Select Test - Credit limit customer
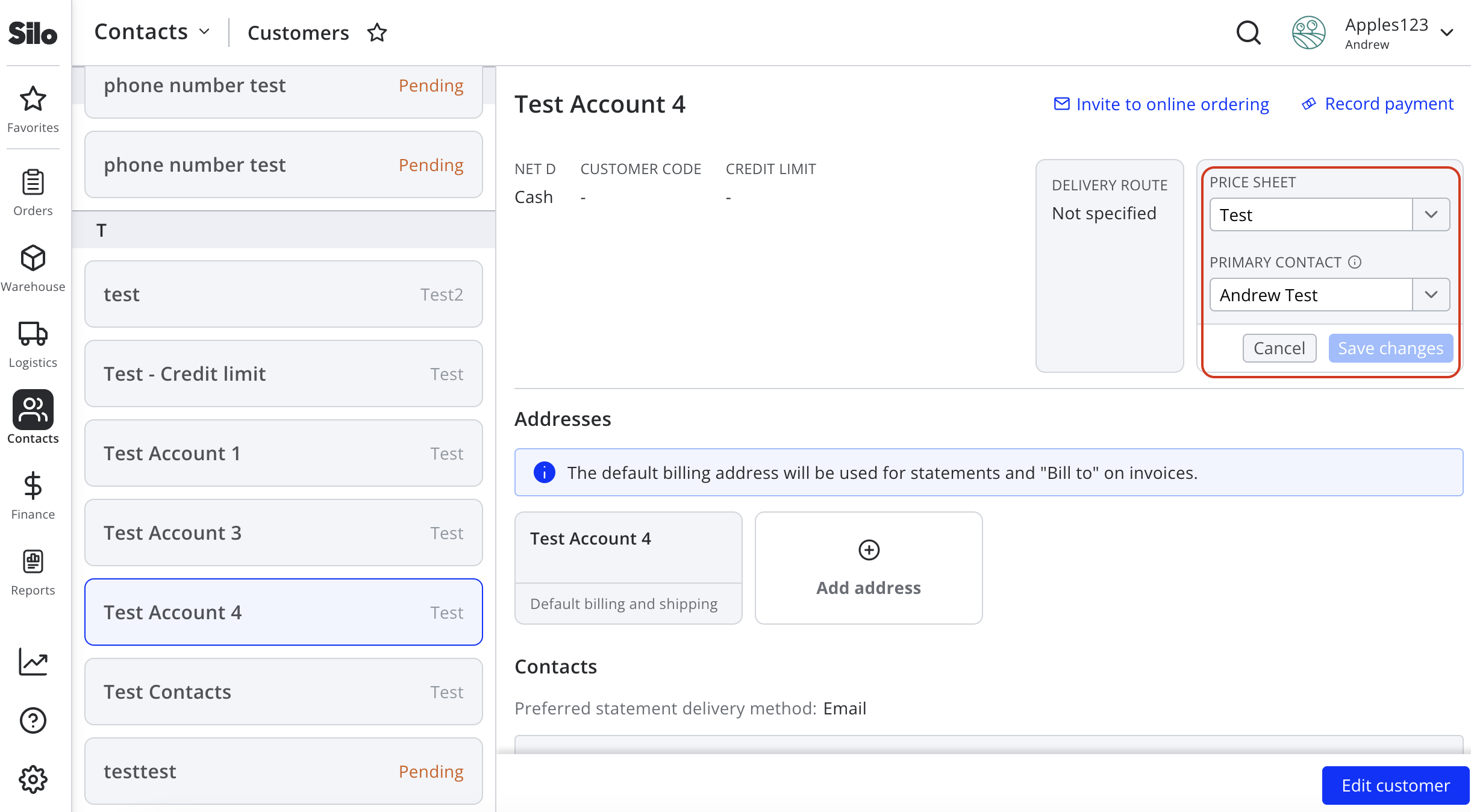 (x=283, y=373)
